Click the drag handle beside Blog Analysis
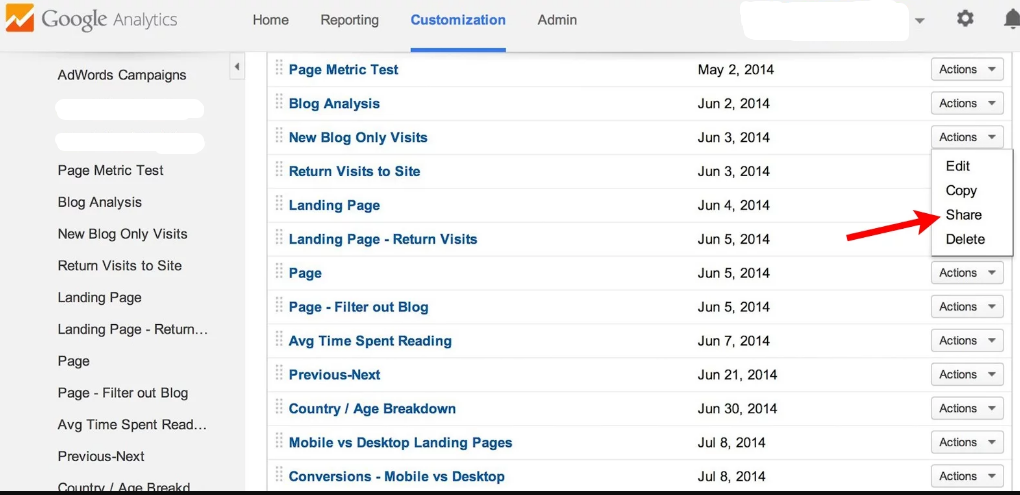The image size is (1020, 495). point(279,103)
